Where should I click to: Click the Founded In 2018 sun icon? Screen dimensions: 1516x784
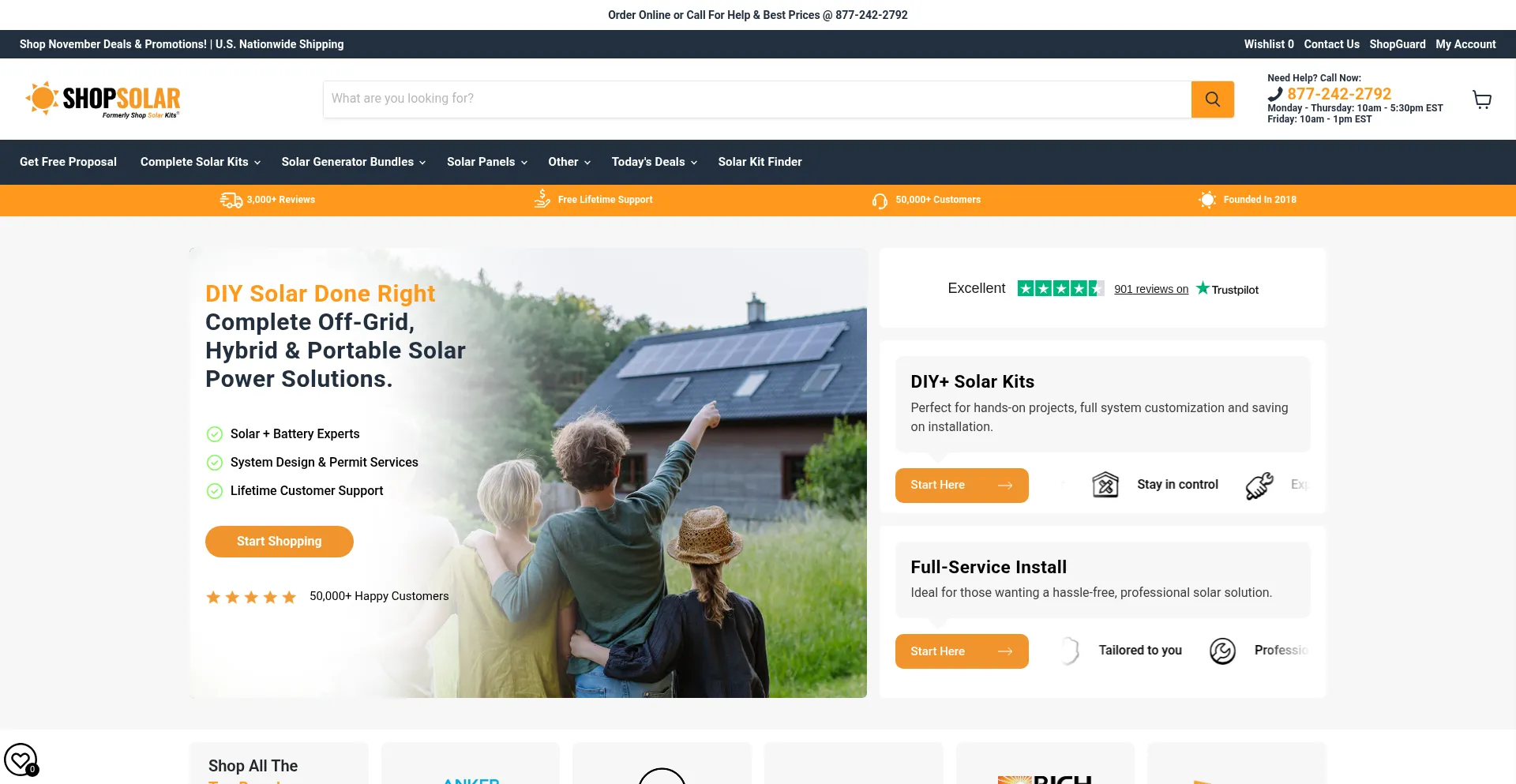tap(1207, 200)
